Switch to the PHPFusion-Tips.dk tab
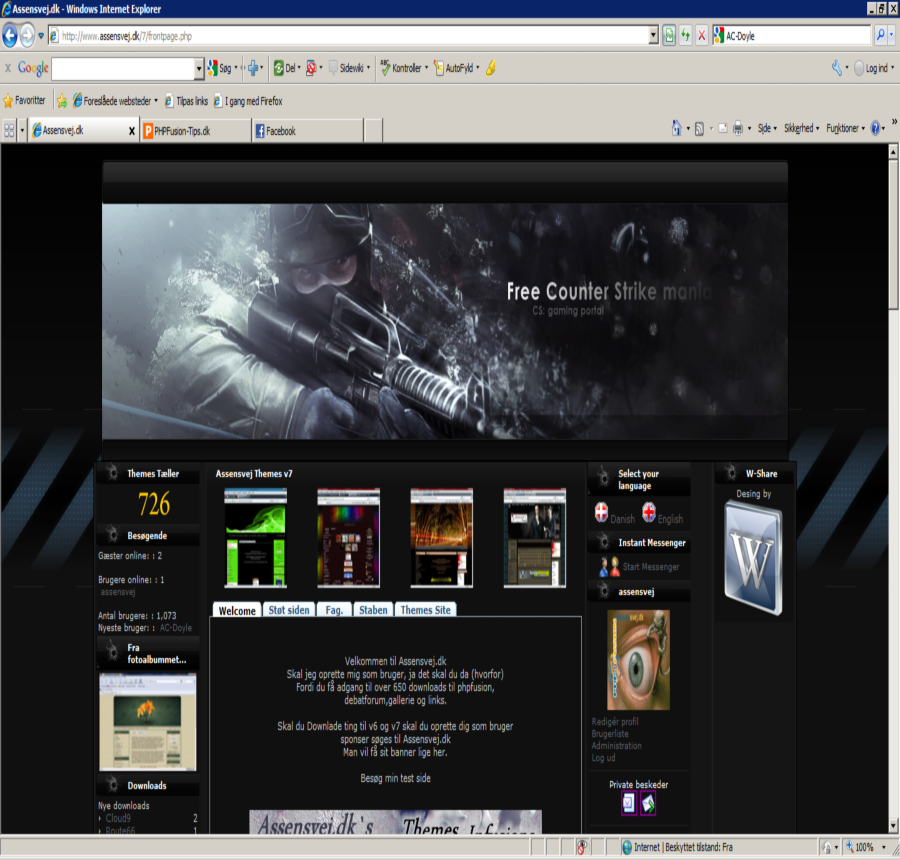Image resolution: width=900 pixels, height=860 pixels. point(196,131)
